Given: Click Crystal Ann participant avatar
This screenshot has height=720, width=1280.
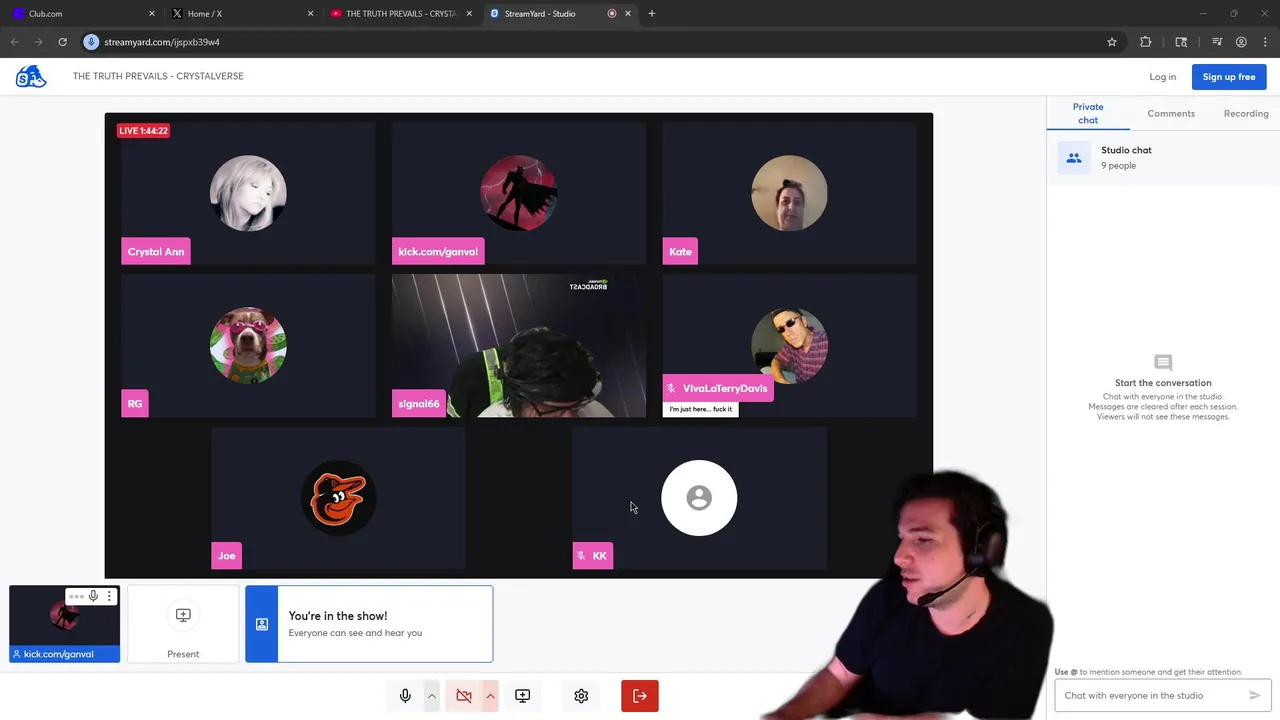Looking at the screenshot, I should (x=248, y=194).
